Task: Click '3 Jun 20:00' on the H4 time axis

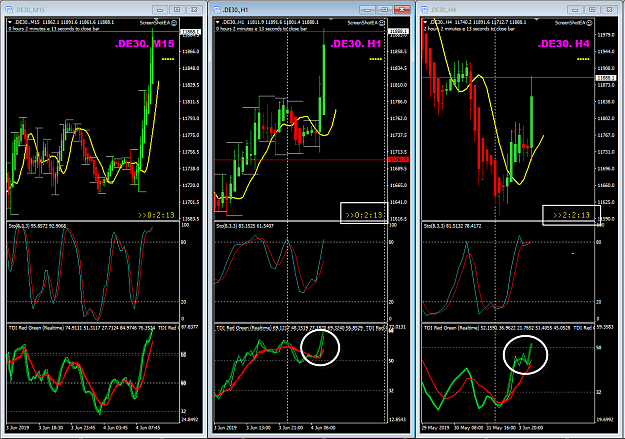Action: coord(531,428)
